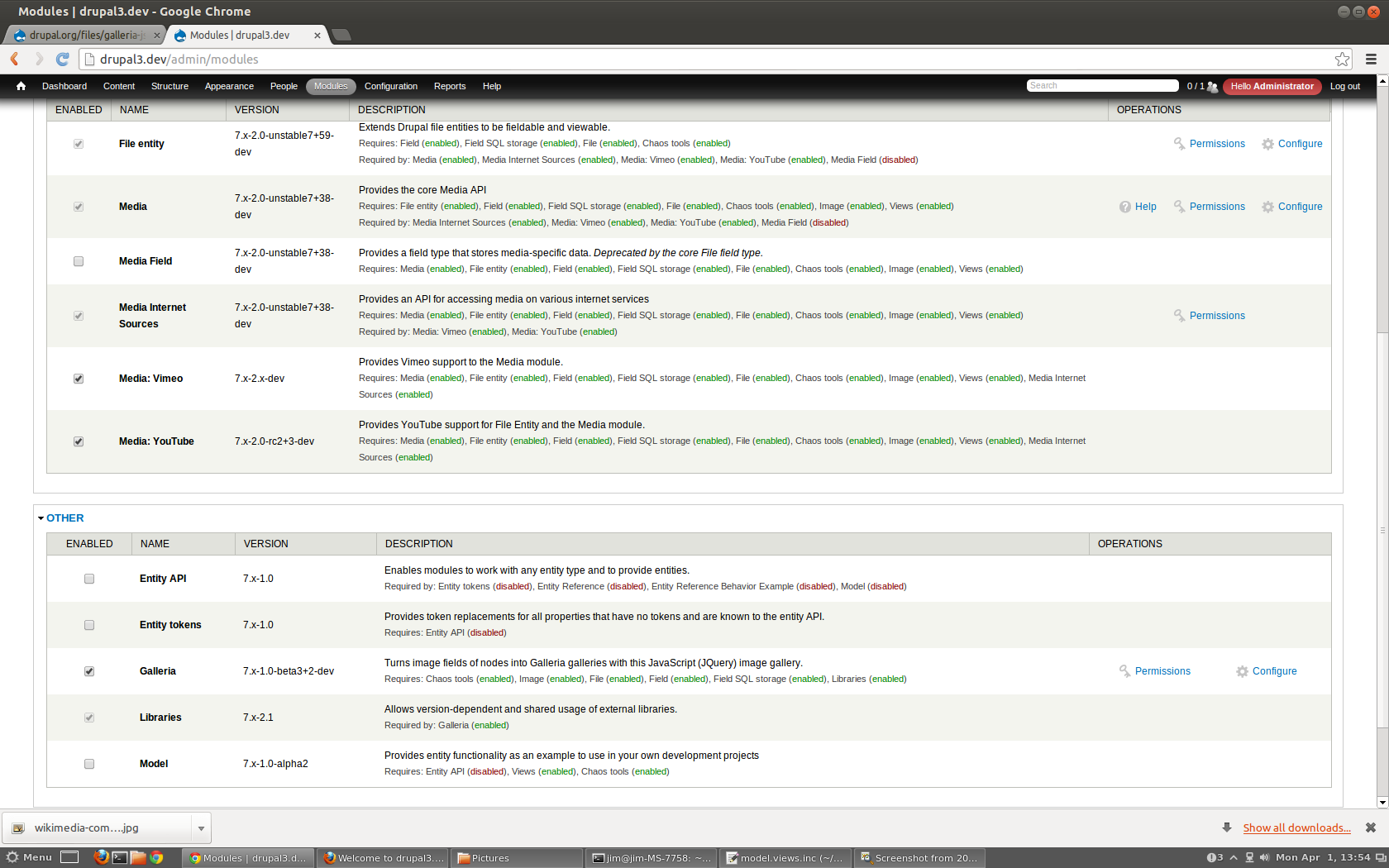This screenshot has width=1389, height=868.
Task: Click the new tab button in Chrome
Action: [x=341, y=35]
